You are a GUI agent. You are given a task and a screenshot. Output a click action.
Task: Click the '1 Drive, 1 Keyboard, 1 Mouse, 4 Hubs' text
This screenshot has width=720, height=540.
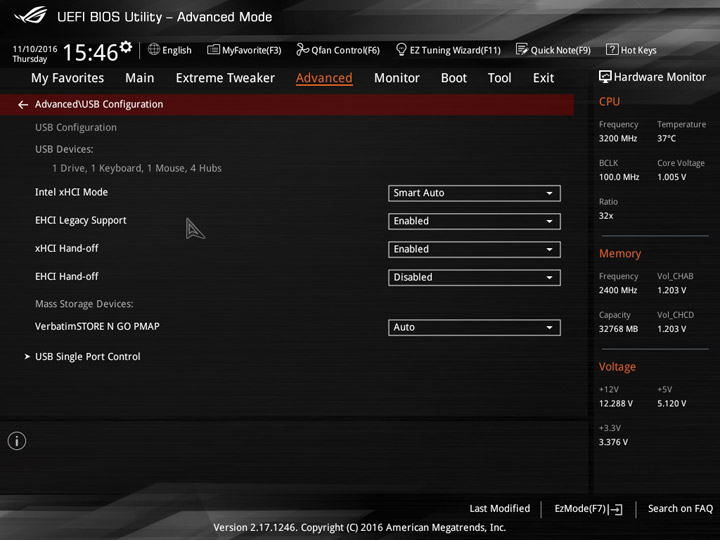tap(136, 168)
